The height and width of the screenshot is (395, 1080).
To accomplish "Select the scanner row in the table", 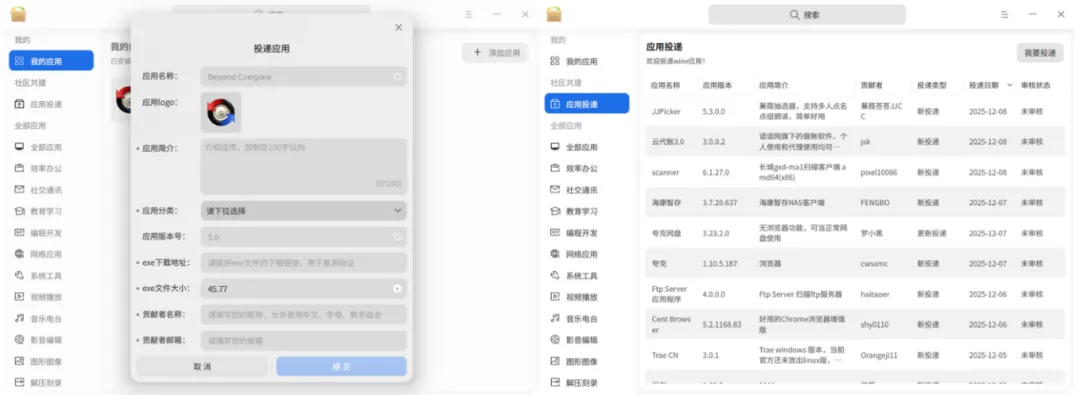I will coord(854,172).
